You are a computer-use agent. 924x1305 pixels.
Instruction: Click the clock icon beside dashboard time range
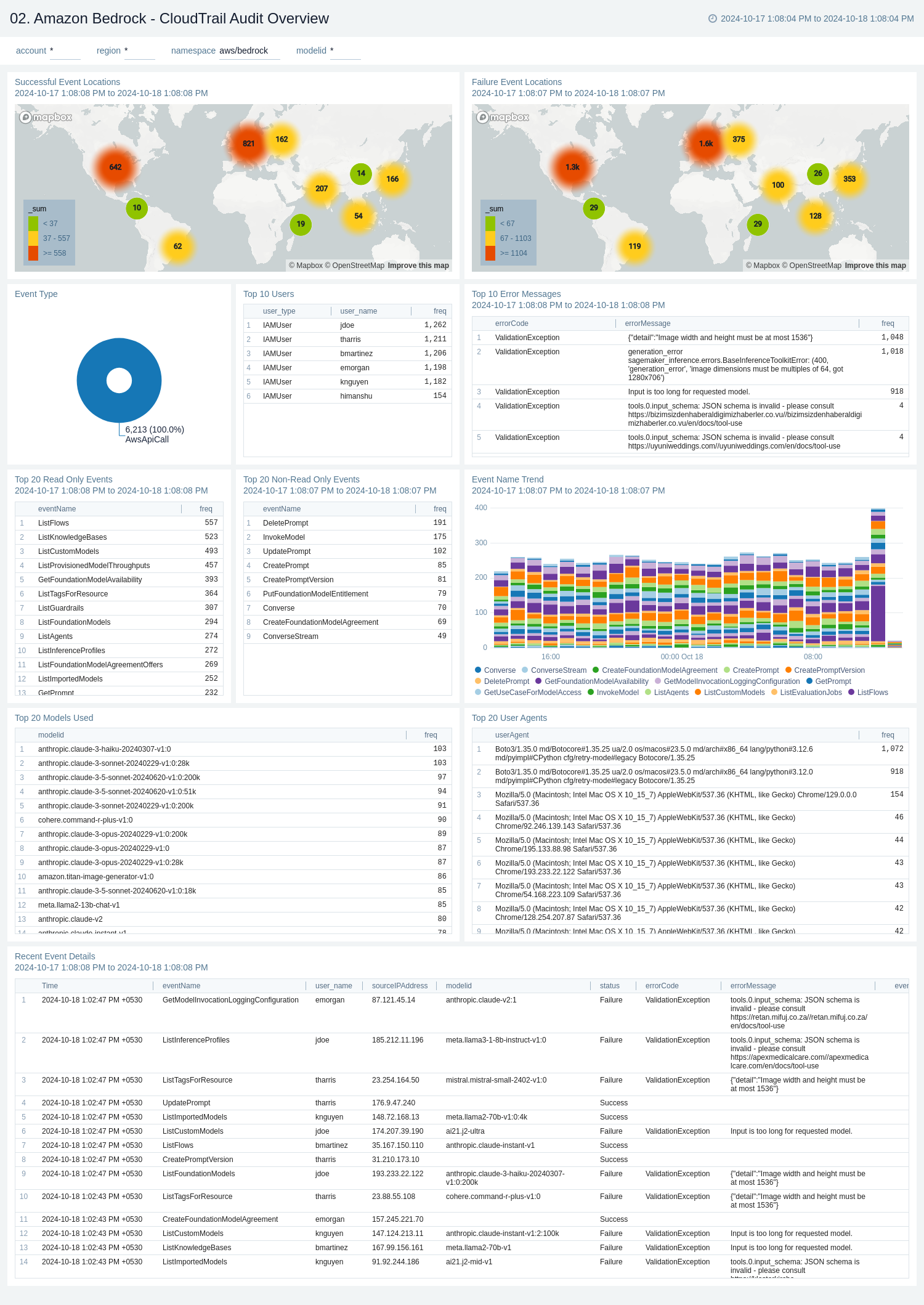point(713,18)
